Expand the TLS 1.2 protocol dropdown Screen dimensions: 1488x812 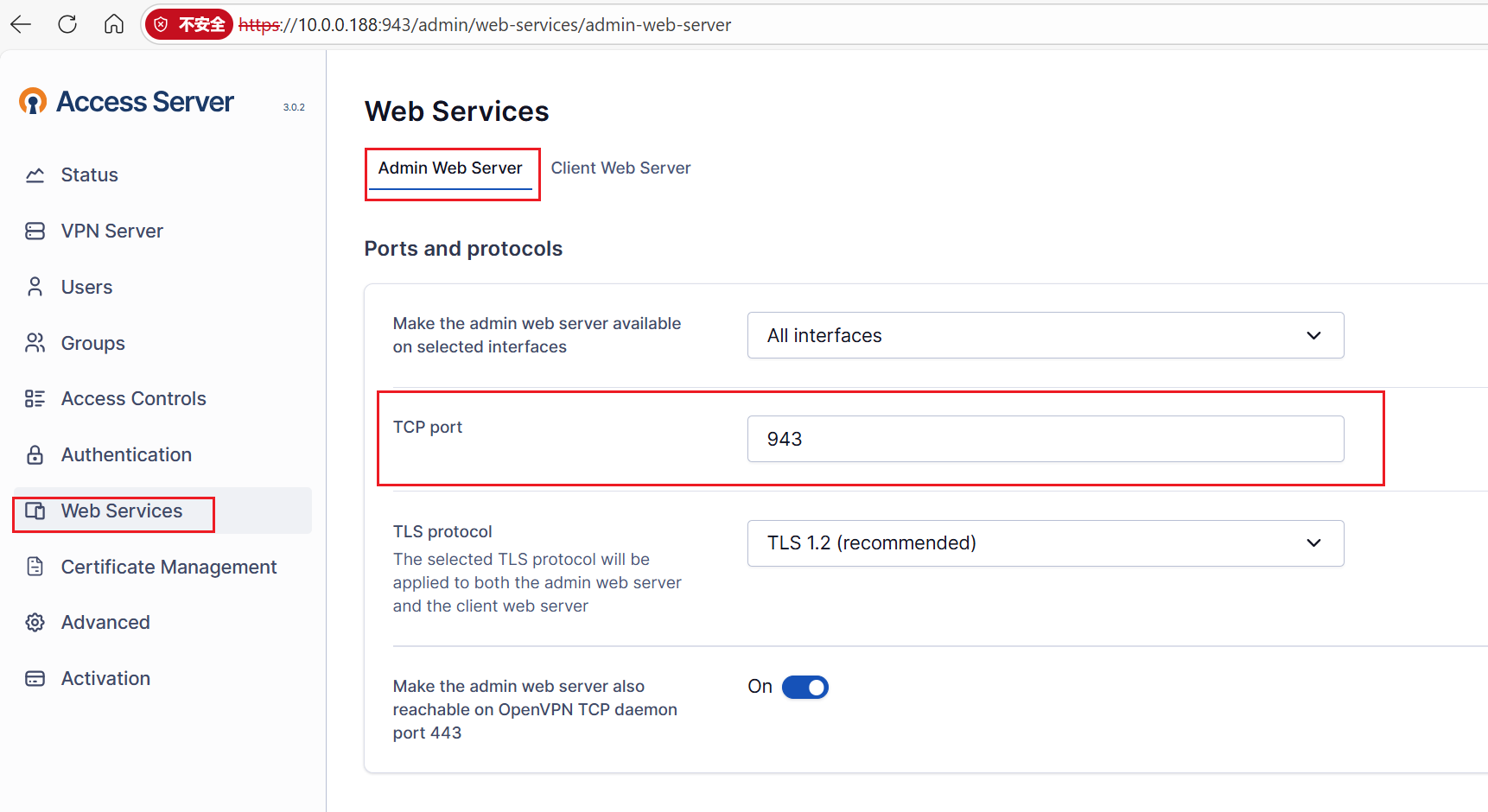pyautogui.click(x=1045, y=543)
